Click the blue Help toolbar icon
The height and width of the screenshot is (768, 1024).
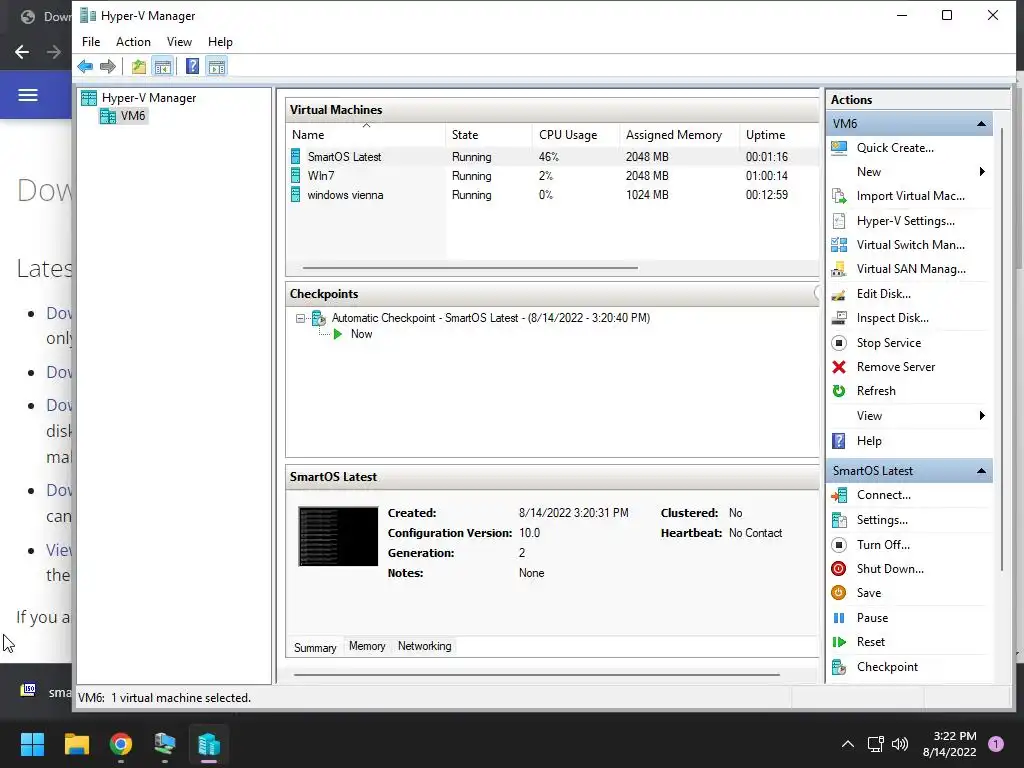coord(193,66)
